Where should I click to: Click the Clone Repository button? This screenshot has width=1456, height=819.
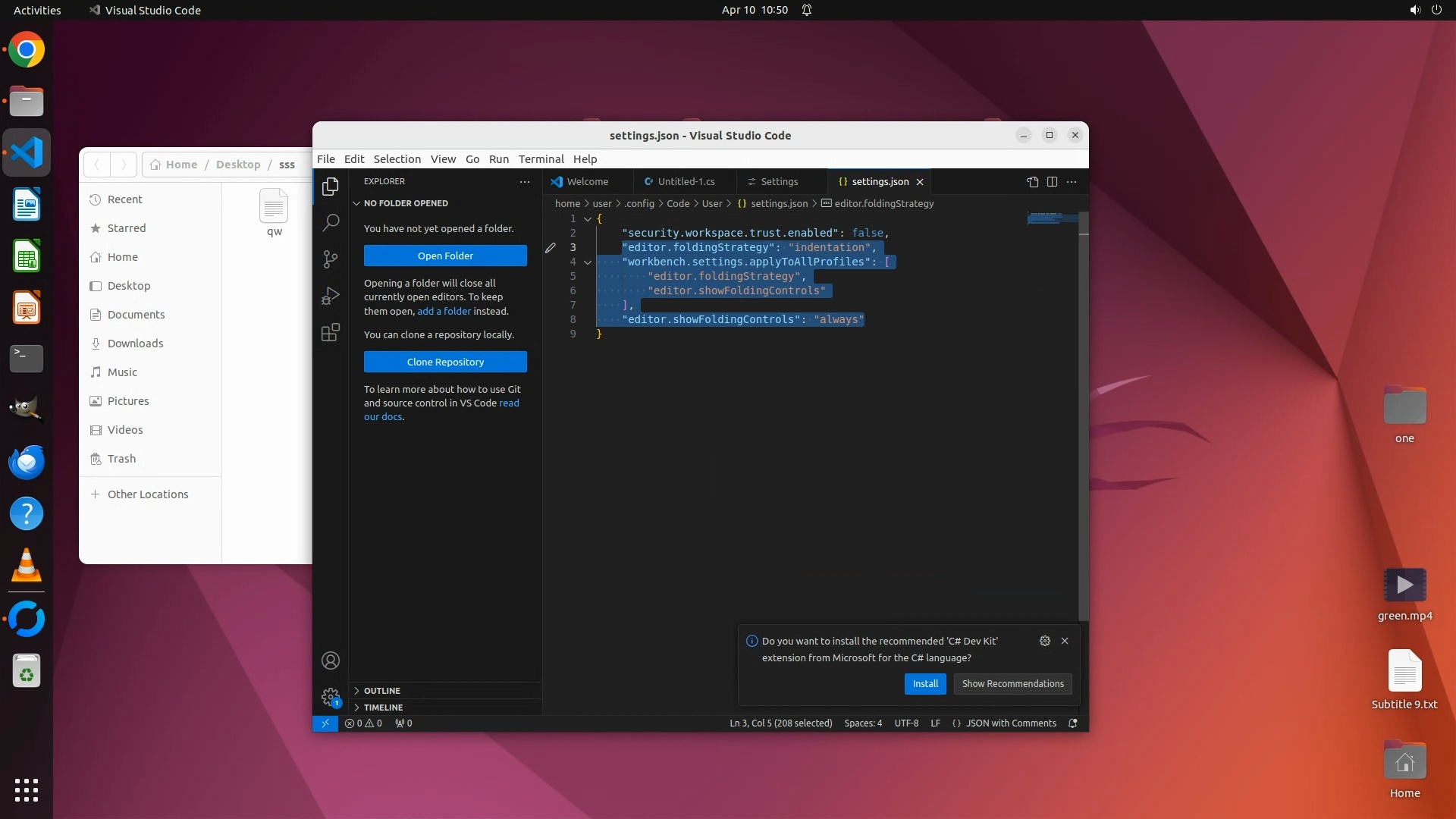[445, 362]
